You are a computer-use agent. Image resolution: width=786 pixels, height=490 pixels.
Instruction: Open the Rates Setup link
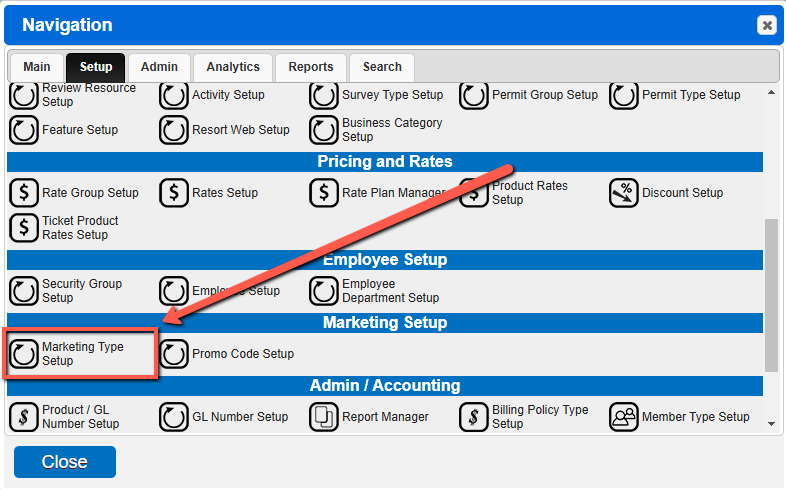pos(225,193)
